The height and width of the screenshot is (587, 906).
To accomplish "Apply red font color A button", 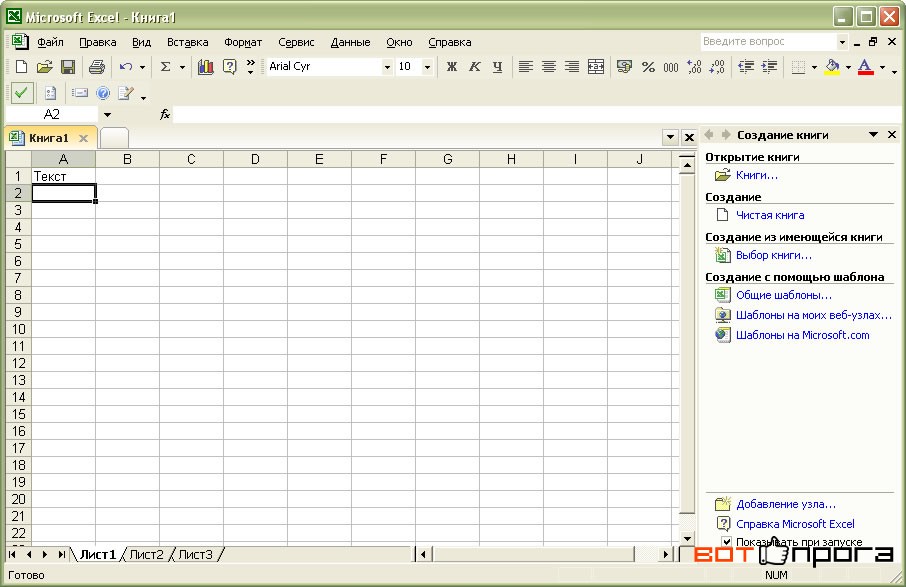I will pyautogui.click(x=865, y=66).
